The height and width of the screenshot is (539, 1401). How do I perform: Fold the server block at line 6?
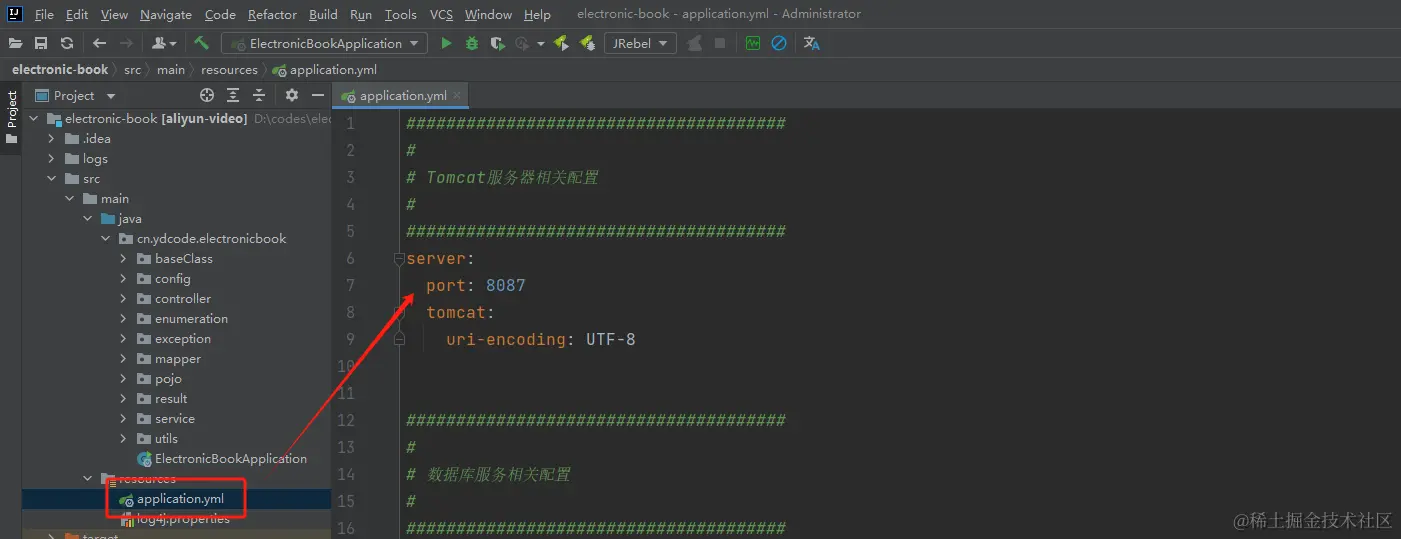(399, 259)
